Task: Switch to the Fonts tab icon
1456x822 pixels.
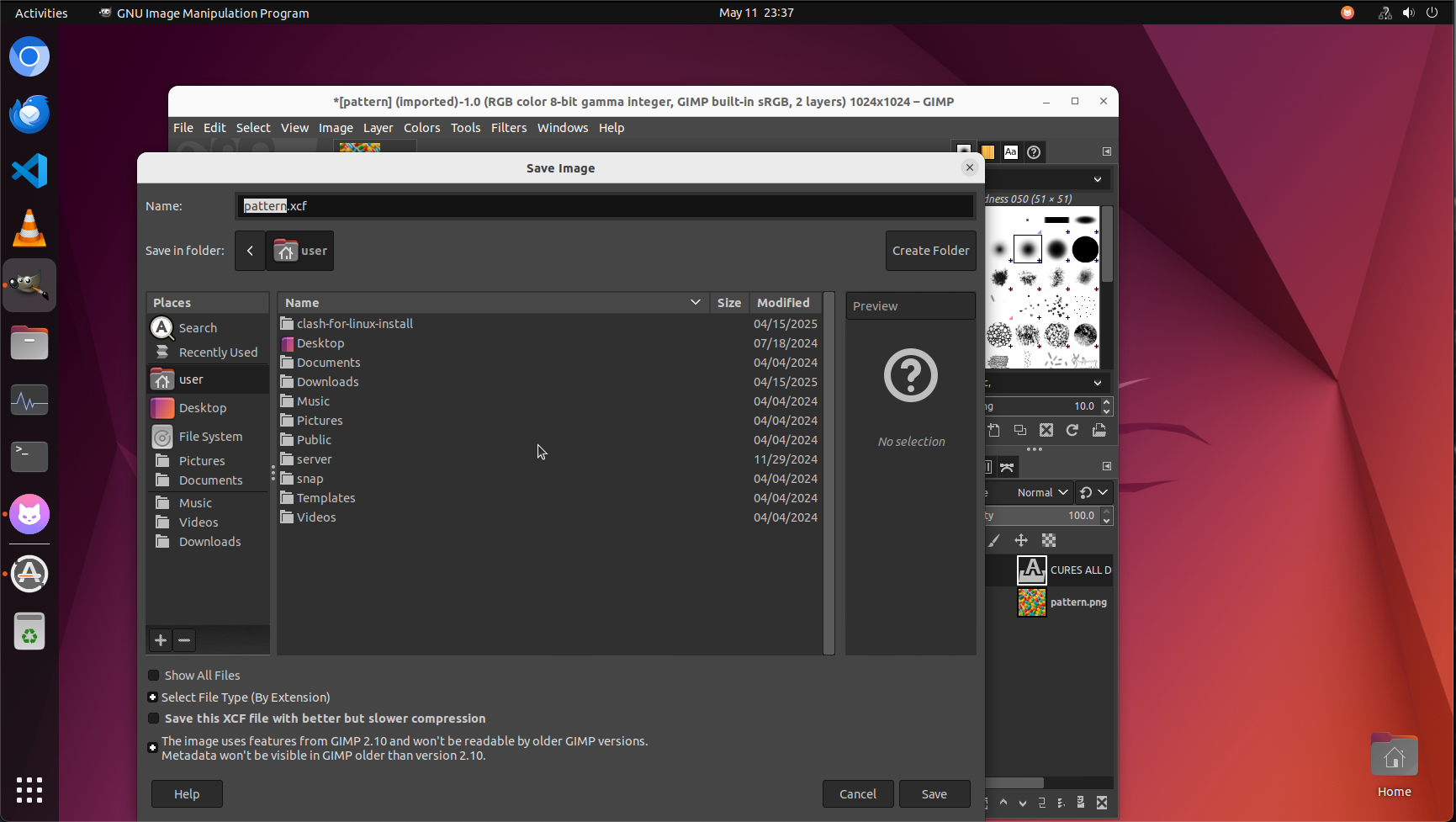Action: click(x=1011, y=152)
